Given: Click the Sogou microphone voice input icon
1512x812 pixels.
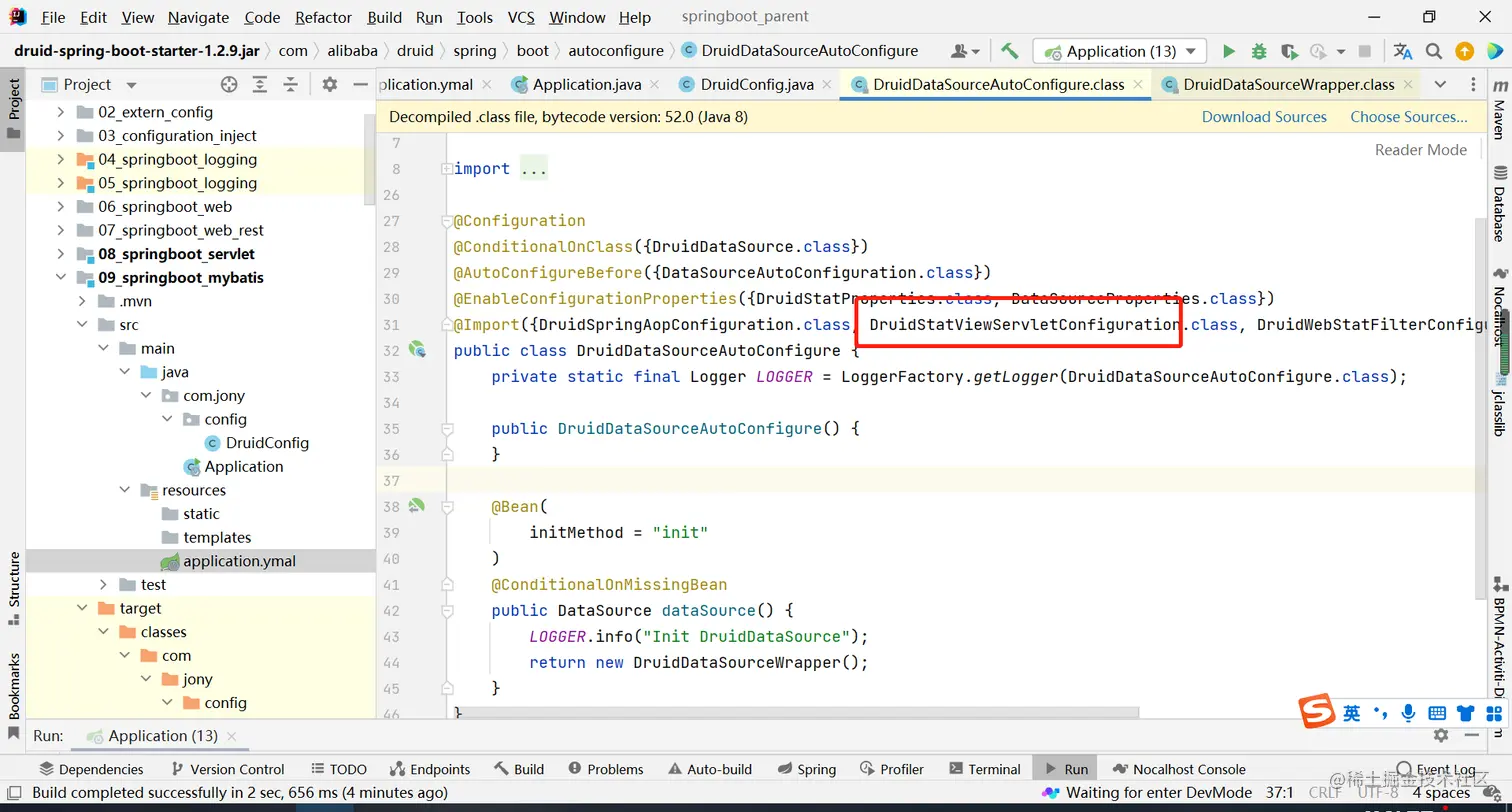Looking at the screenshot, I should tap(1408, 713).
